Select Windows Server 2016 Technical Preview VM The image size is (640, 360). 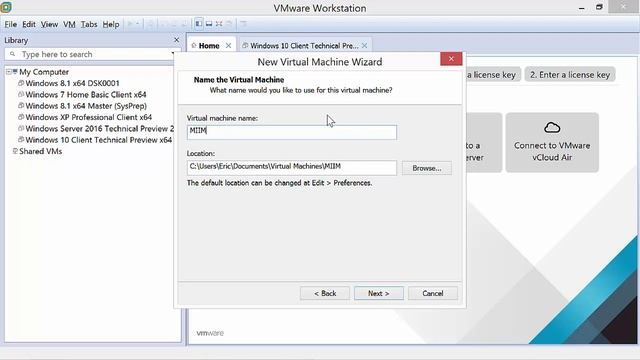click(x=96, y=129)
